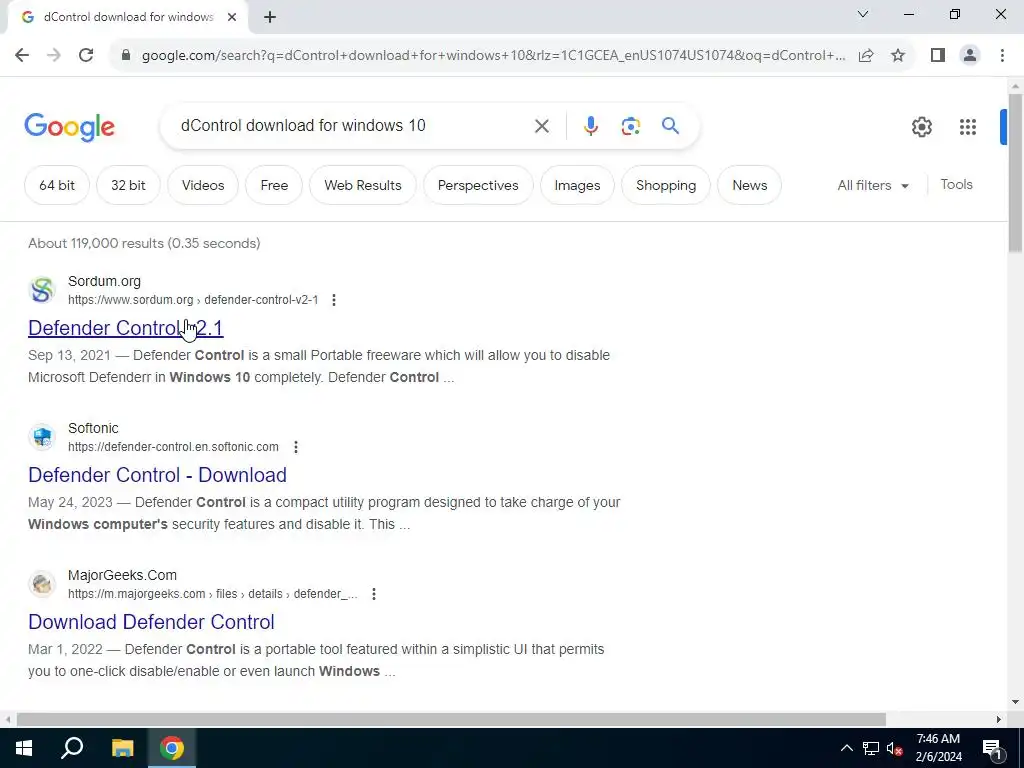The width and height of the screenshot is (1024, 768).
Task: Open the taskbar clock and date
Action: (x=938, y=748)
